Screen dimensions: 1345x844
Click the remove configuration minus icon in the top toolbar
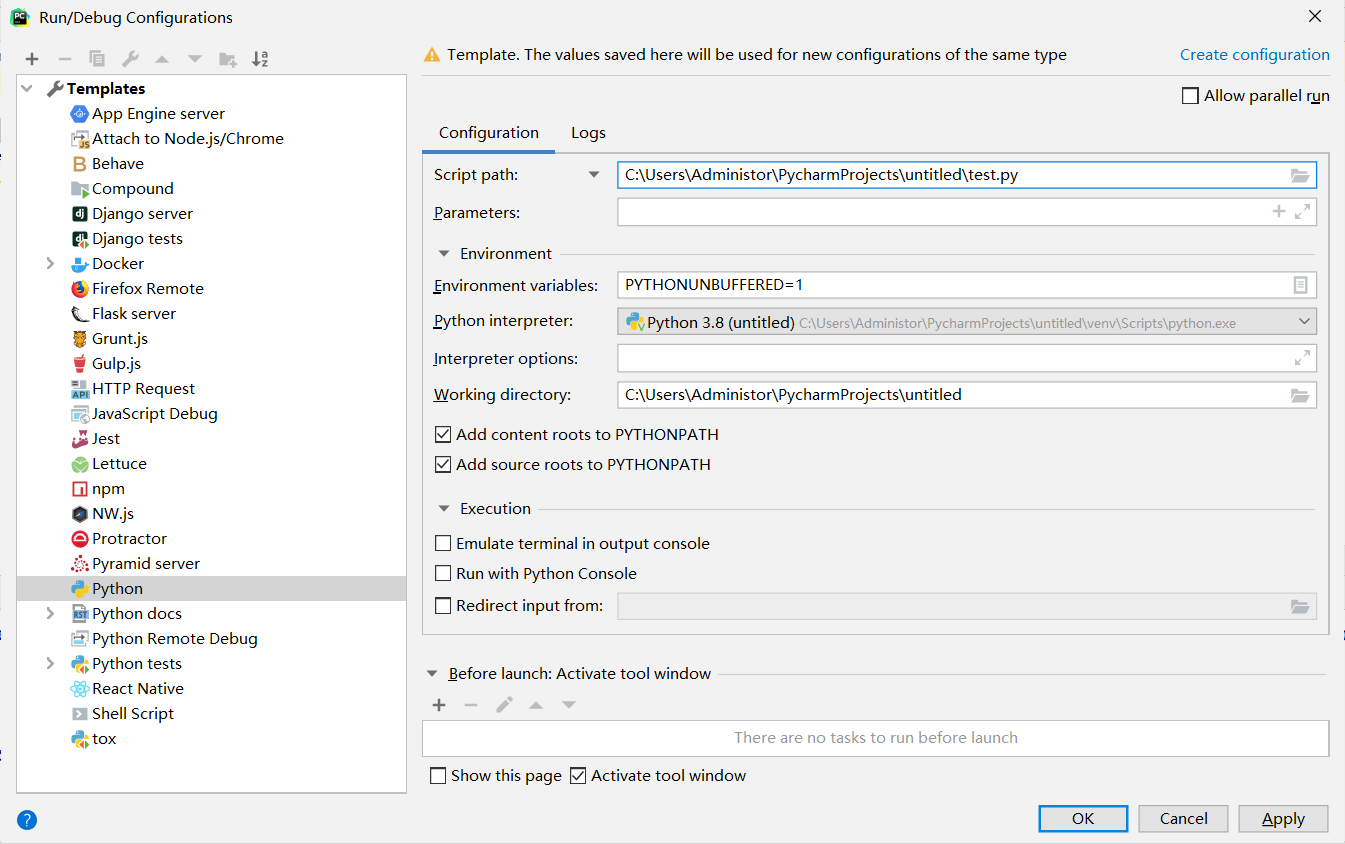pos(64,59)
